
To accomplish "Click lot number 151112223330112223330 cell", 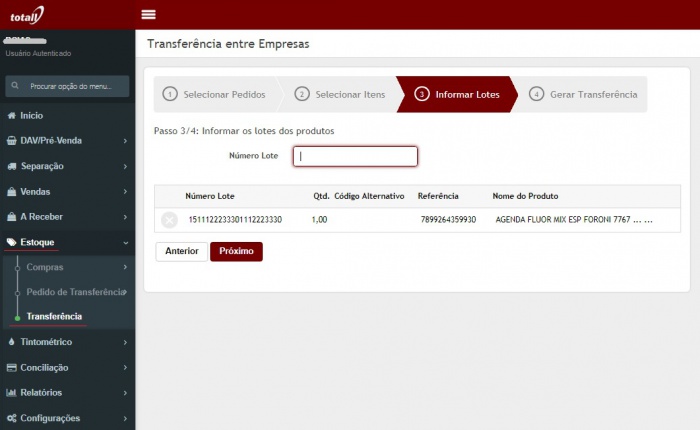I will pos(235,220).
